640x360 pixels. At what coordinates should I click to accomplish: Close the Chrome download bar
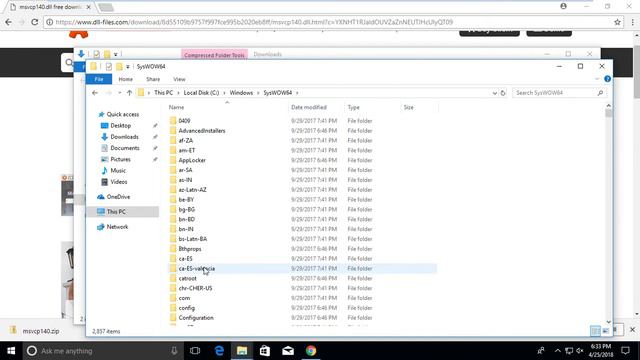[632, 329]
